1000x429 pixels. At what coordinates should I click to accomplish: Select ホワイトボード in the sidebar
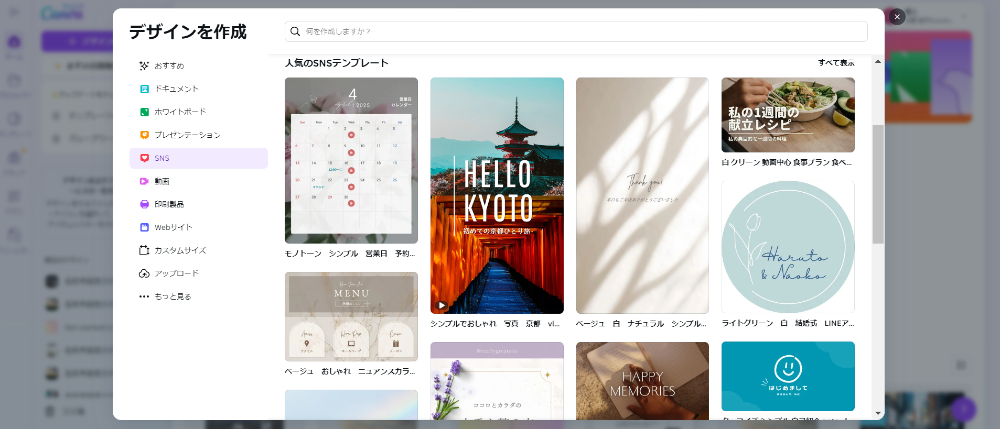[x=198, y=112]
